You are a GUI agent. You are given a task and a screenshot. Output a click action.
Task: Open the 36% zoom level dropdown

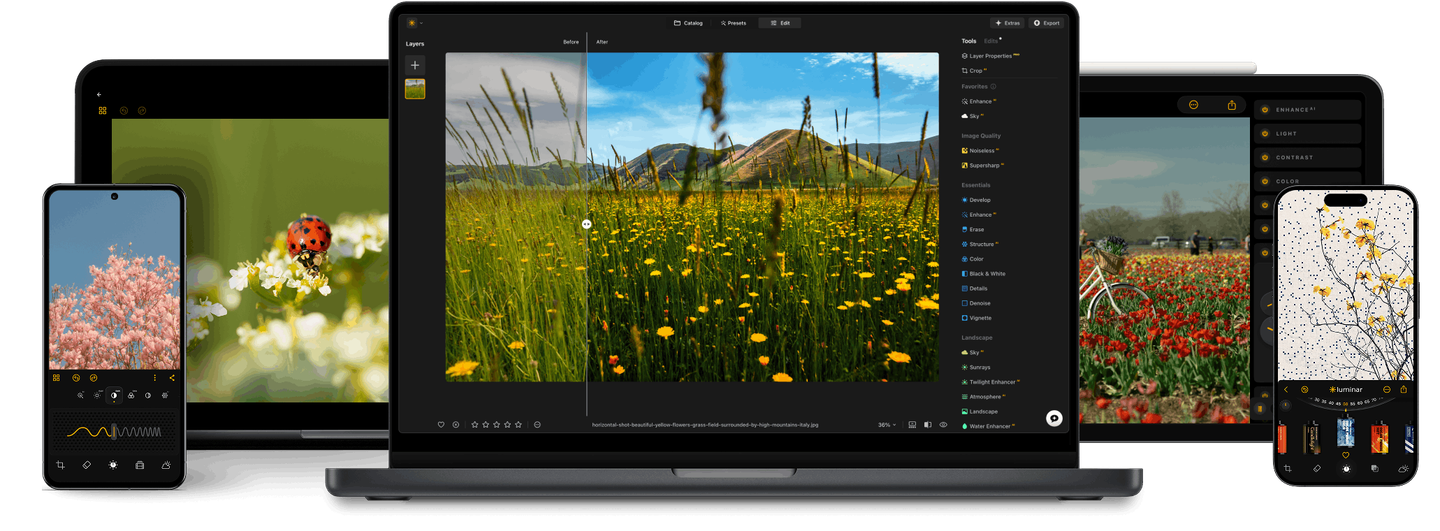(887, 425)
